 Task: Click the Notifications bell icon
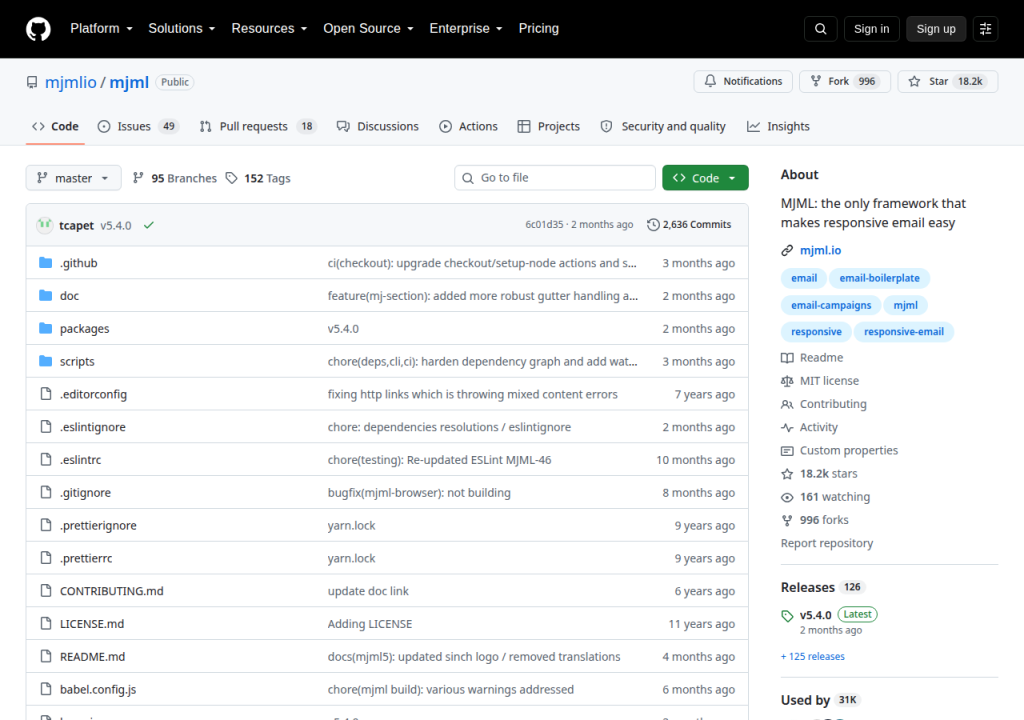[710, 81]
